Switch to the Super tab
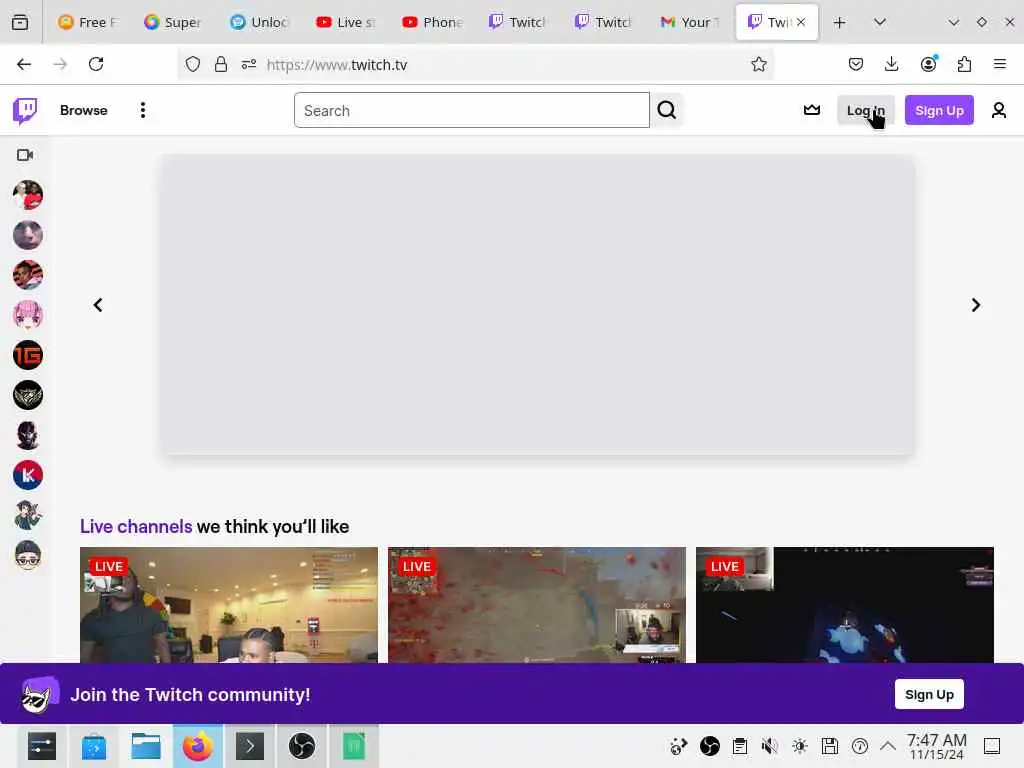The image size is (1024, 768). point(173,22)
